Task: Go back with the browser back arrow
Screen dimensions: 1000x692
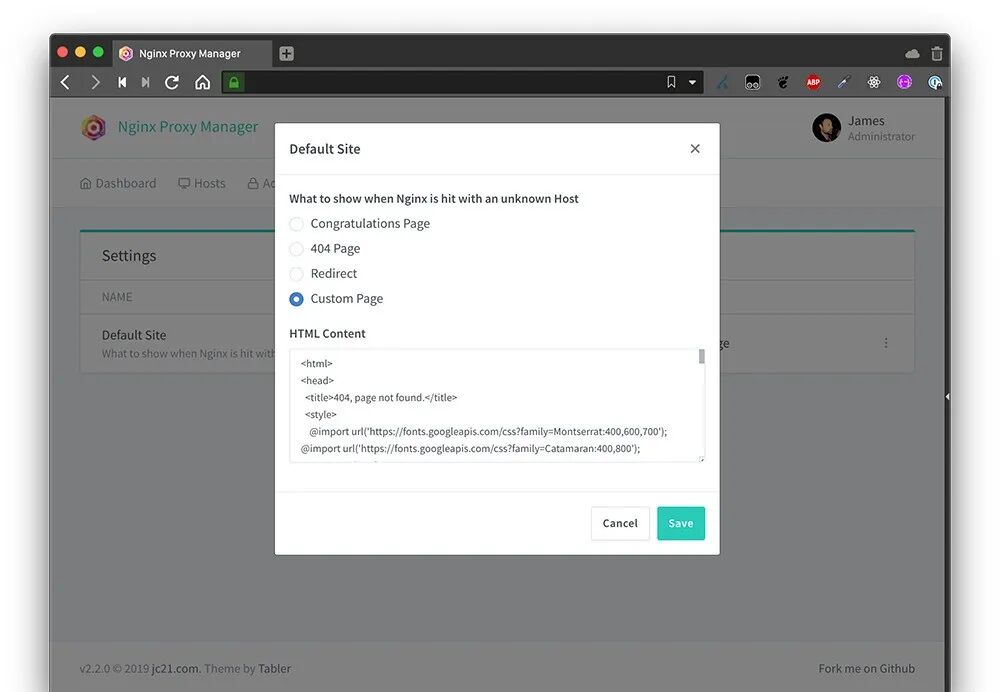Action: pyautogui.click(x=65, y=82)
